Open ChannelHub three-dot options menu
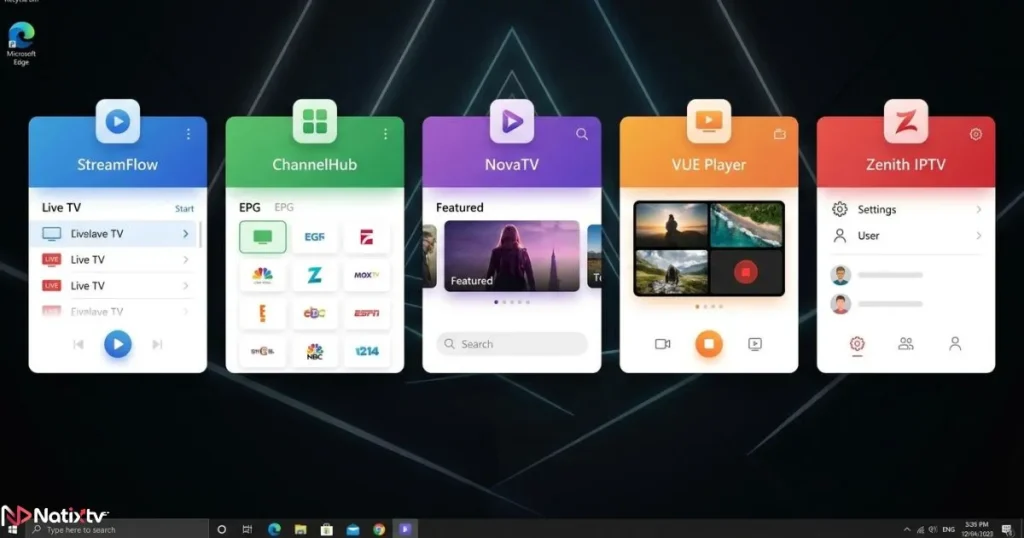This screenshot has width=1024, height=538. click(x=385, y=134)
